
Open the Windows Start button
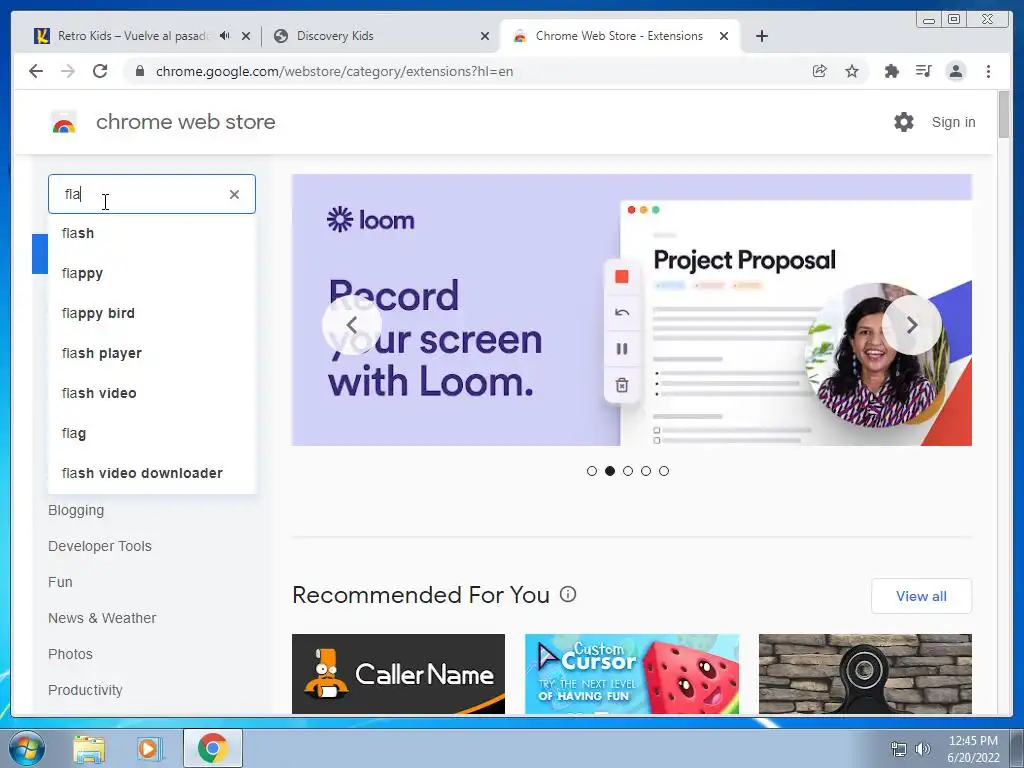(x=26, y=748)
